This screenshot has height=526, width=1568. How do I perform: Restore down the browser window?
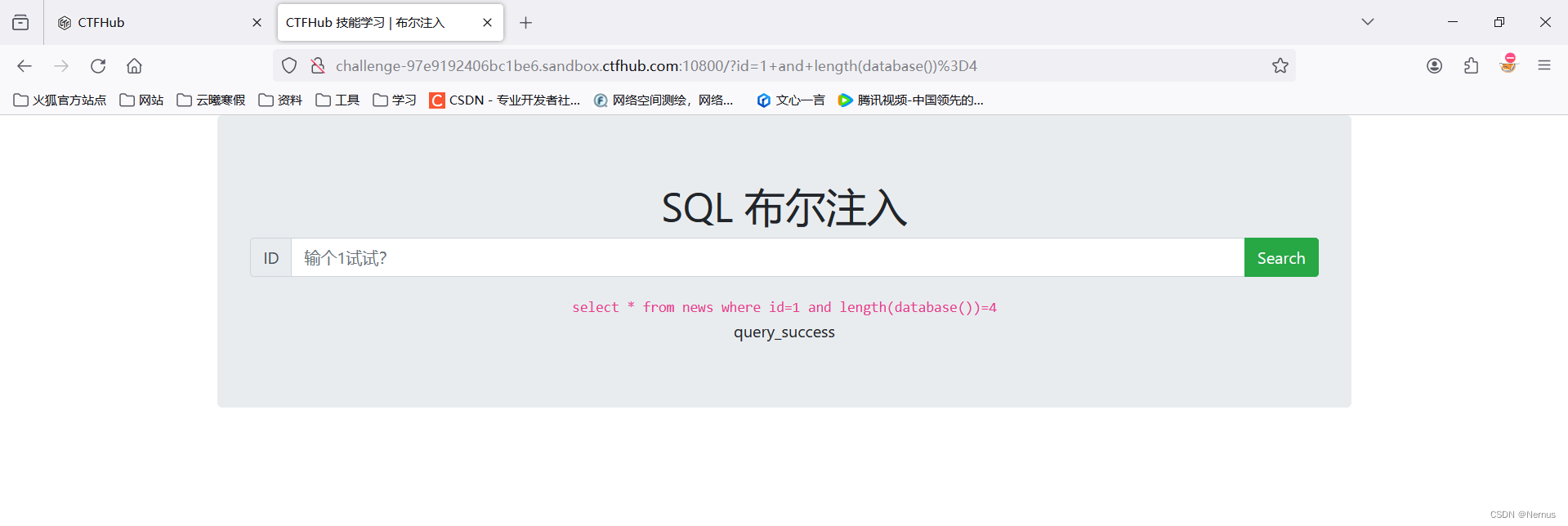click(1499, 22)
